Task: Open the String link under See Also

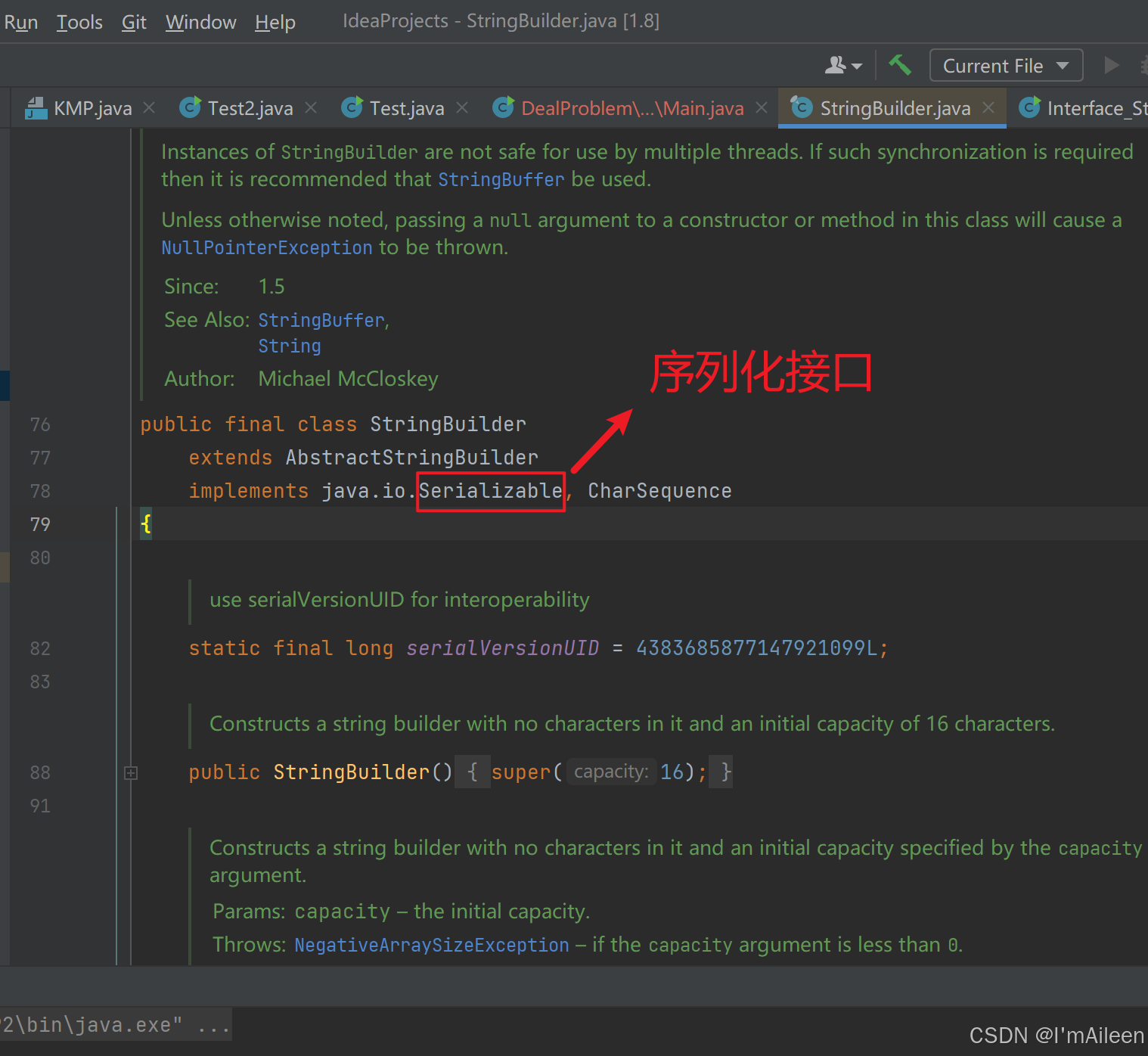Action: (290, 346)
